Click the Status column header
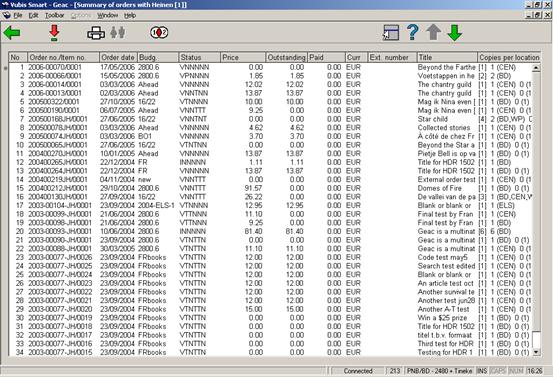The image size is (553, 377). click(x=199, y=57)
